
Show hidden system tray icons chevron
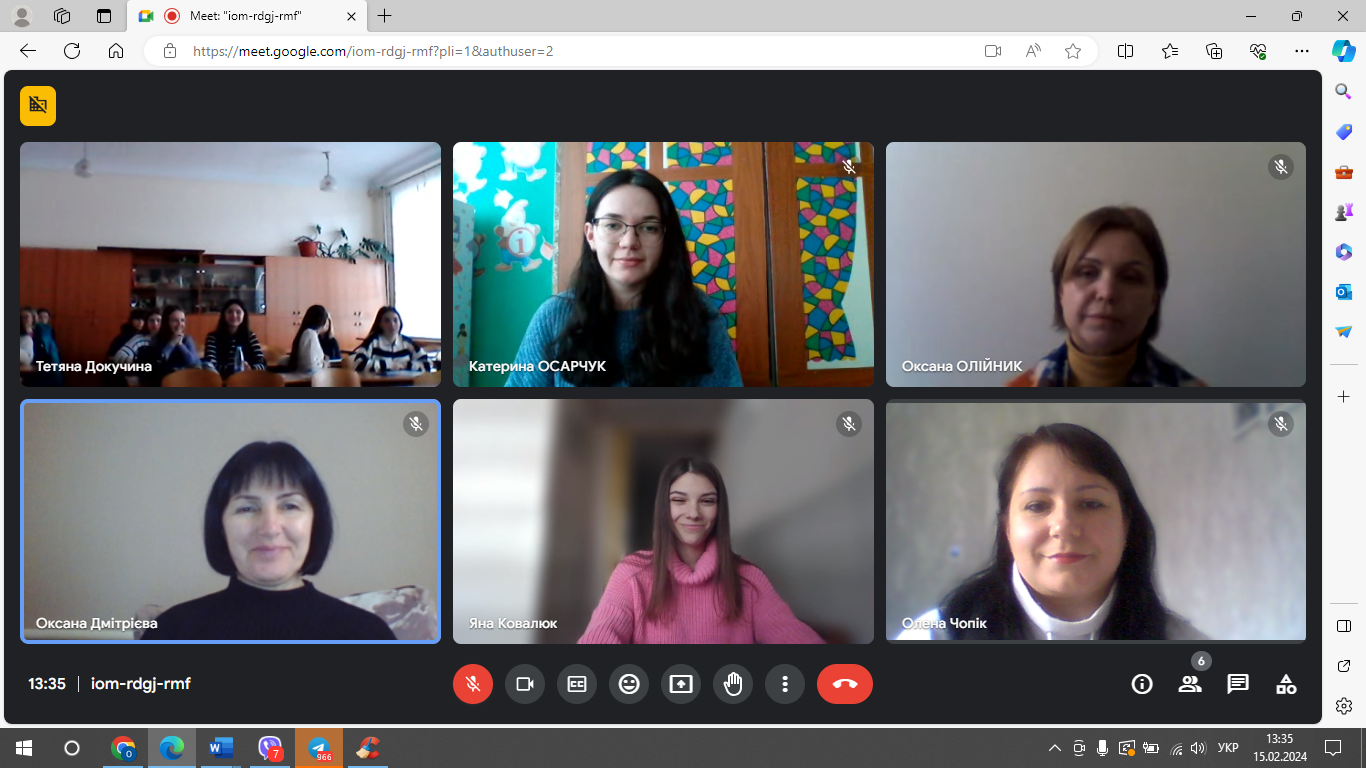pyautogui.click(x=1054, y=748)
